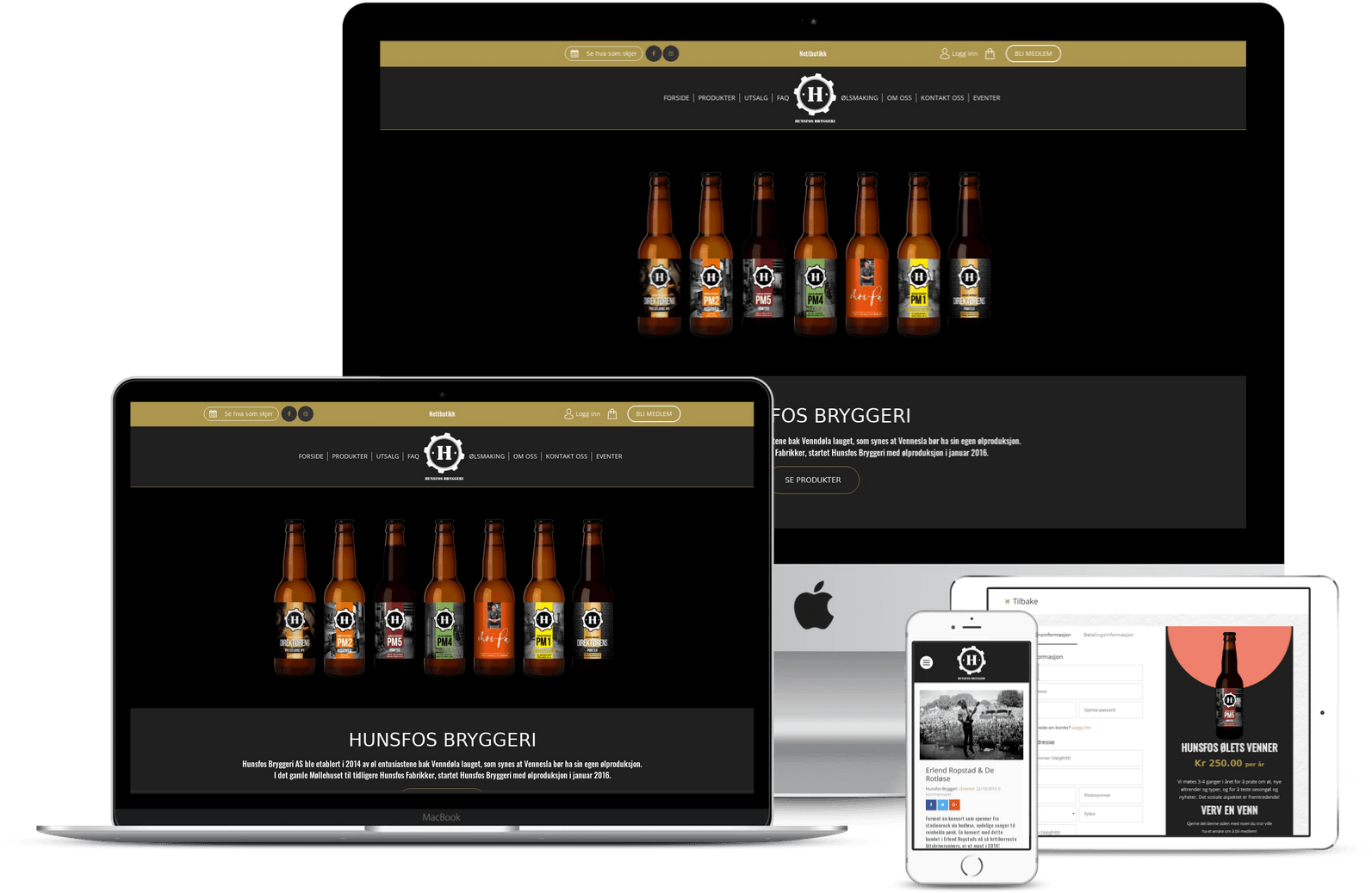Click the Tilbake back link on the iPad
1372x893 pixels.
click(x=1021, y=602)
